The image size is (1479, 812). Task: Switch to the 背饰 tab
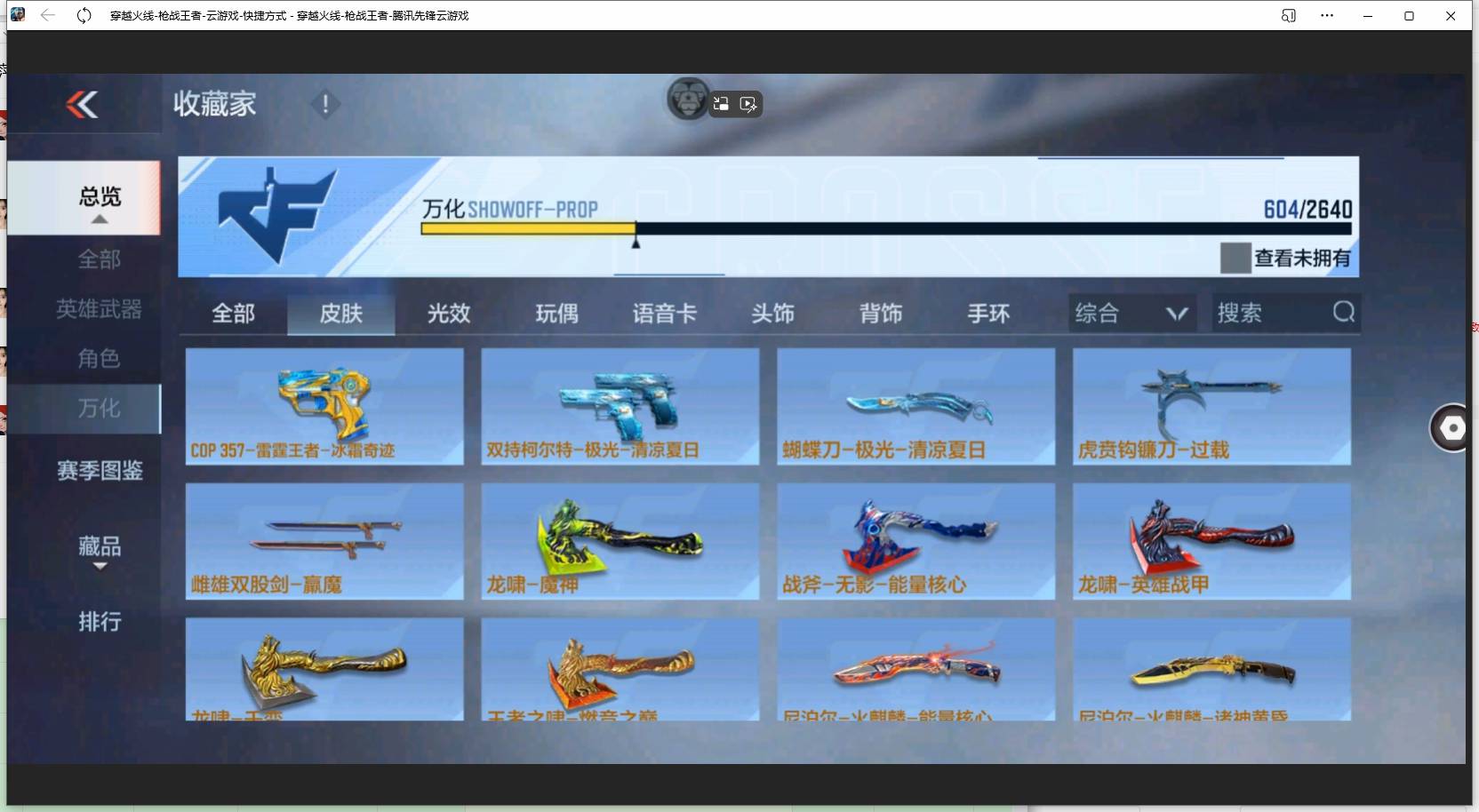point(881,314)
